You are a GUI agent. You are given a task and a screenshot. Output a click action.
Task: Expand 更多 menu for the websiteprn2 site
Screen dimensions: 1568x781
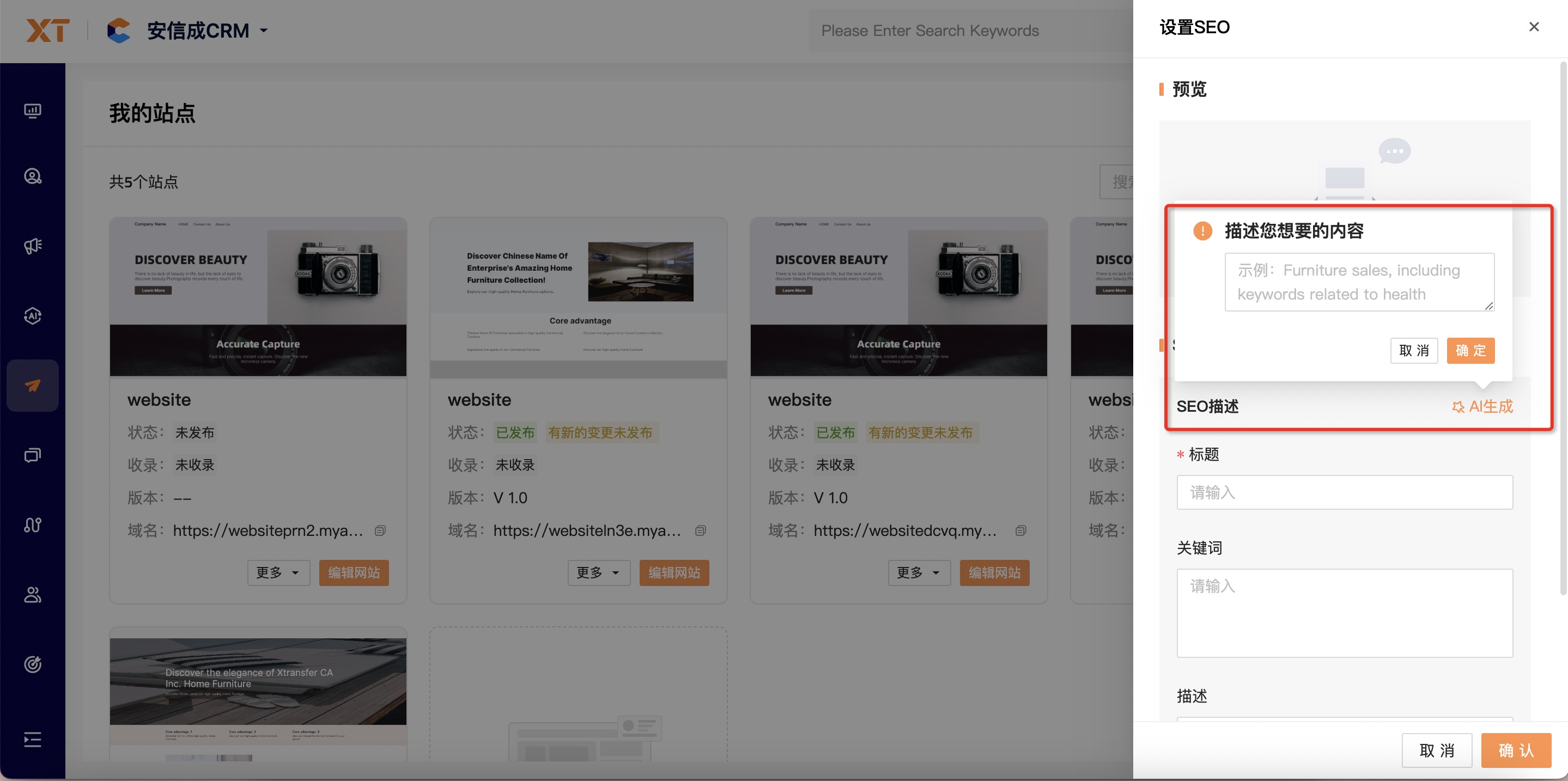click(x=278, y=572)
